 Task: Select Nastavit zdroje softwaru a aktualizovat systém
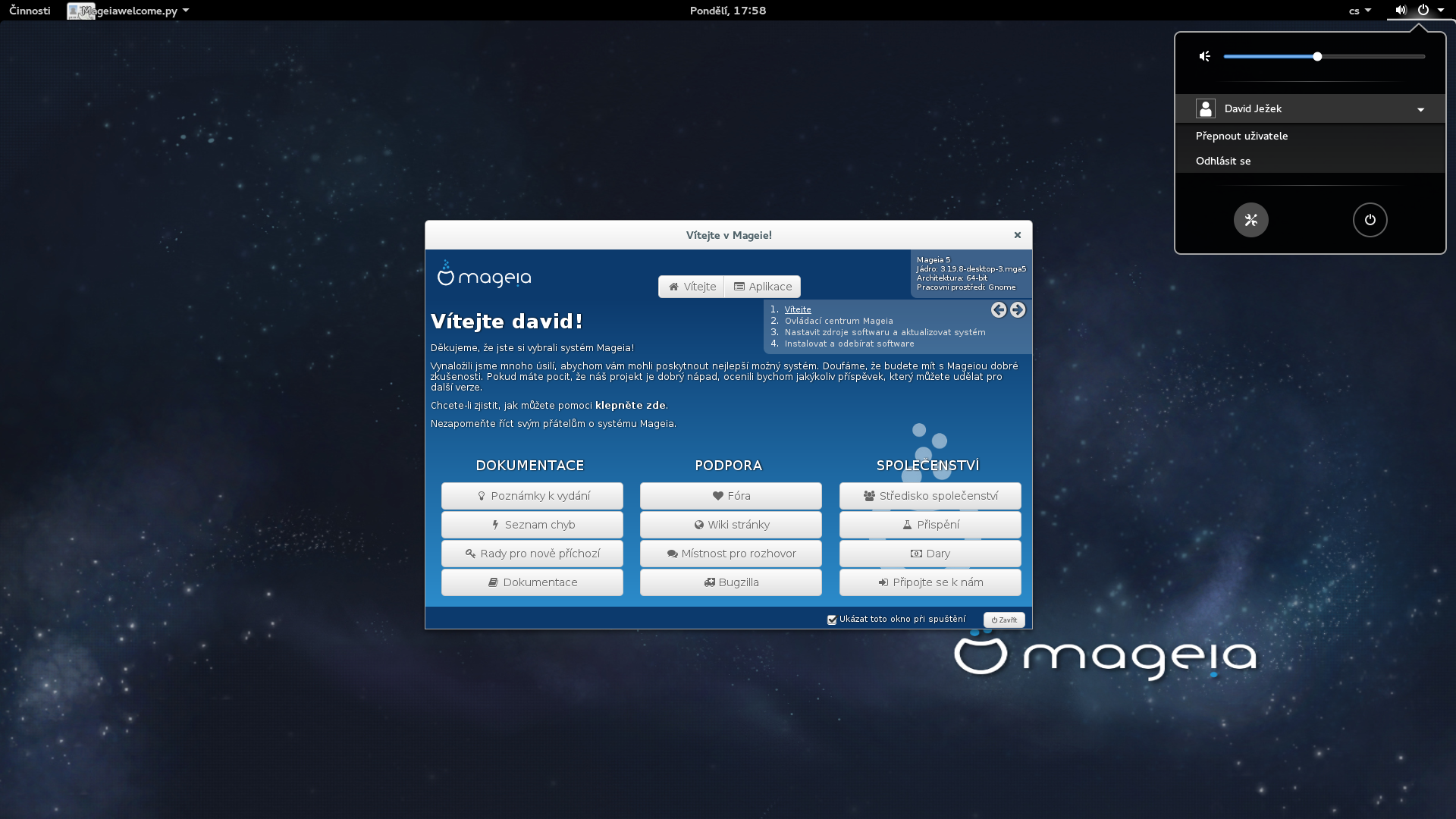885,332
